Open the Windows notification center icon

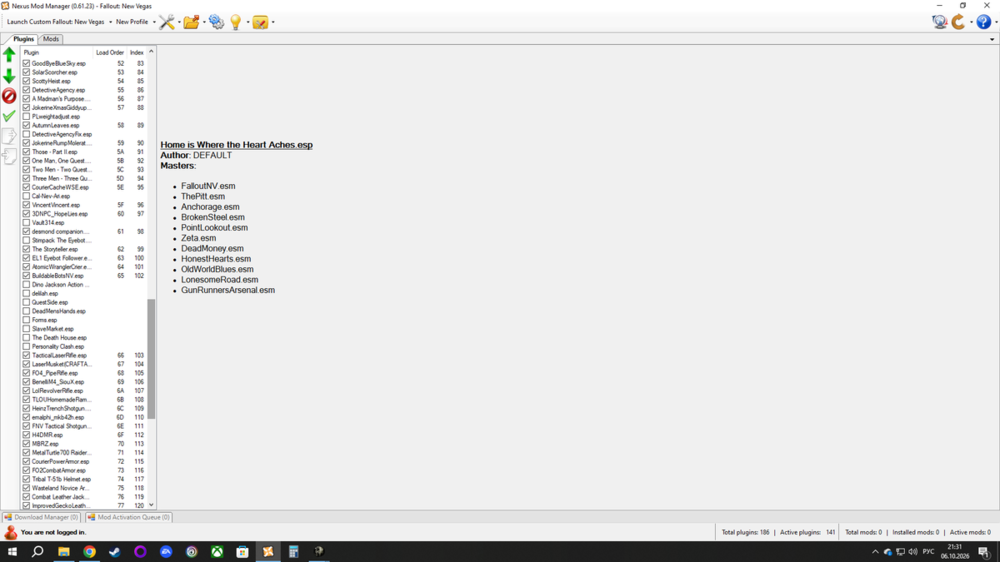(x=984, y=552)
